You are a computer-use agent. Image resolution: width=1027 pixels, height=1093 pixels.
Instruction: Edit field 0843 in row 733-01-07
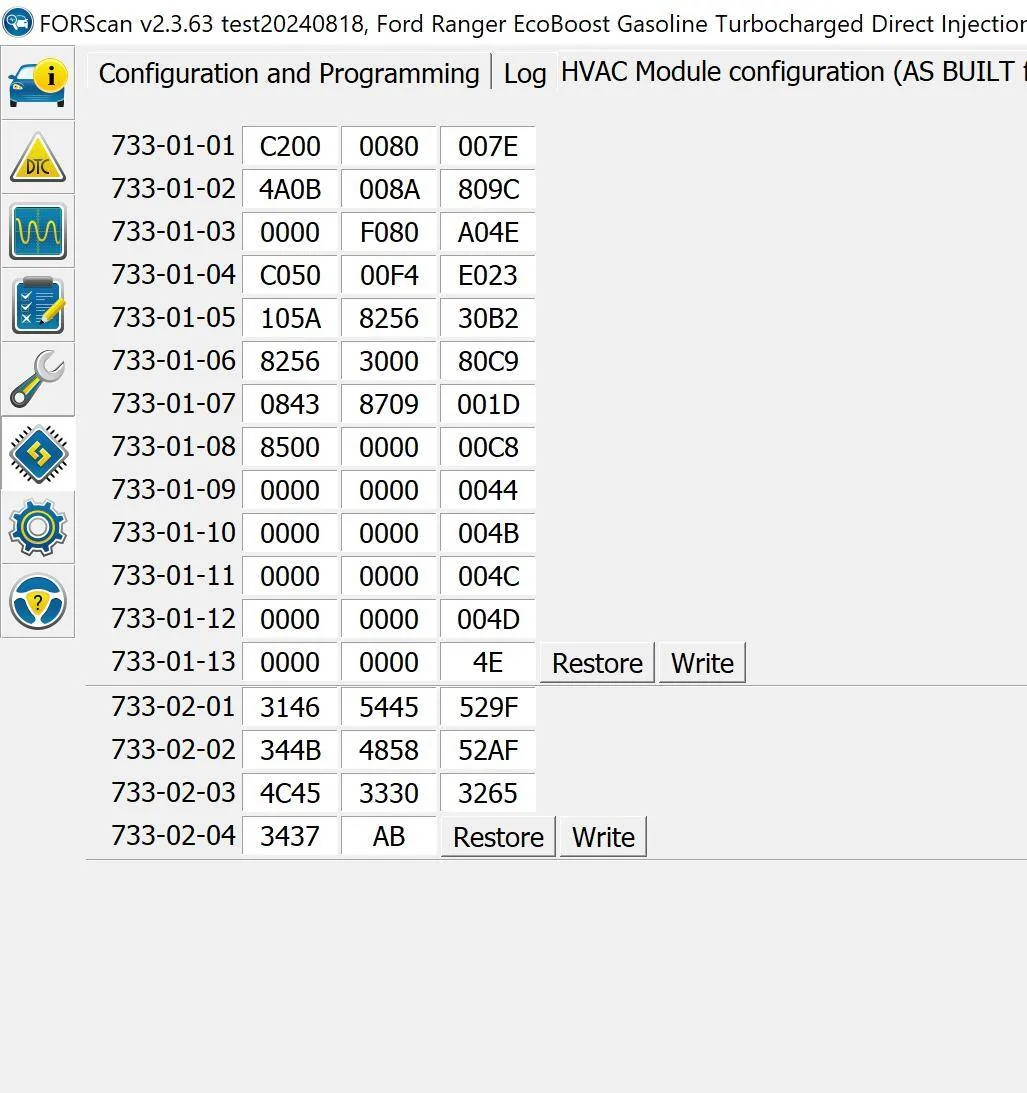point(290,404)
